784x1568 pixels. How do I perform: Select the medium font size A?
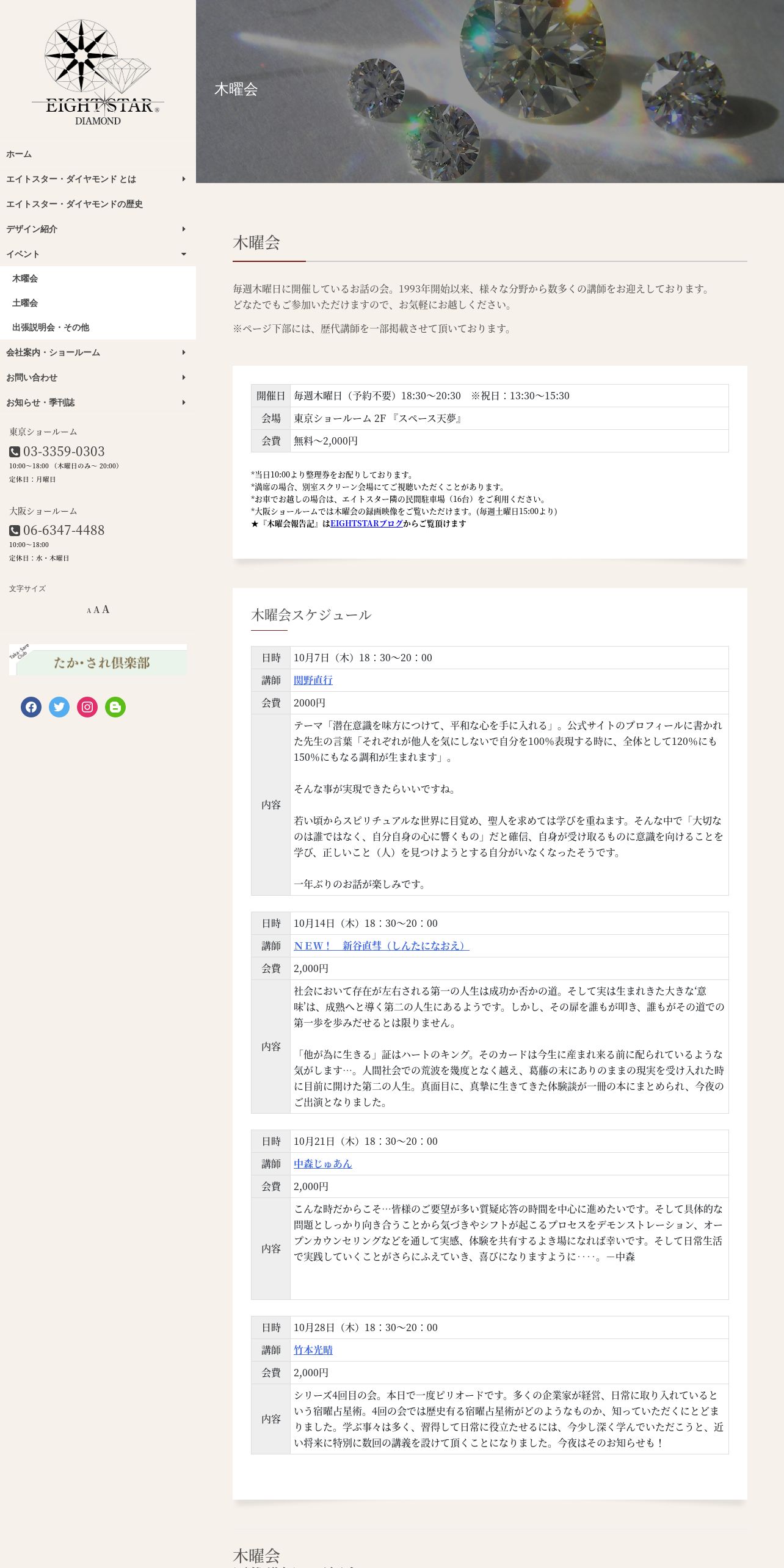[x=96, y=610]
